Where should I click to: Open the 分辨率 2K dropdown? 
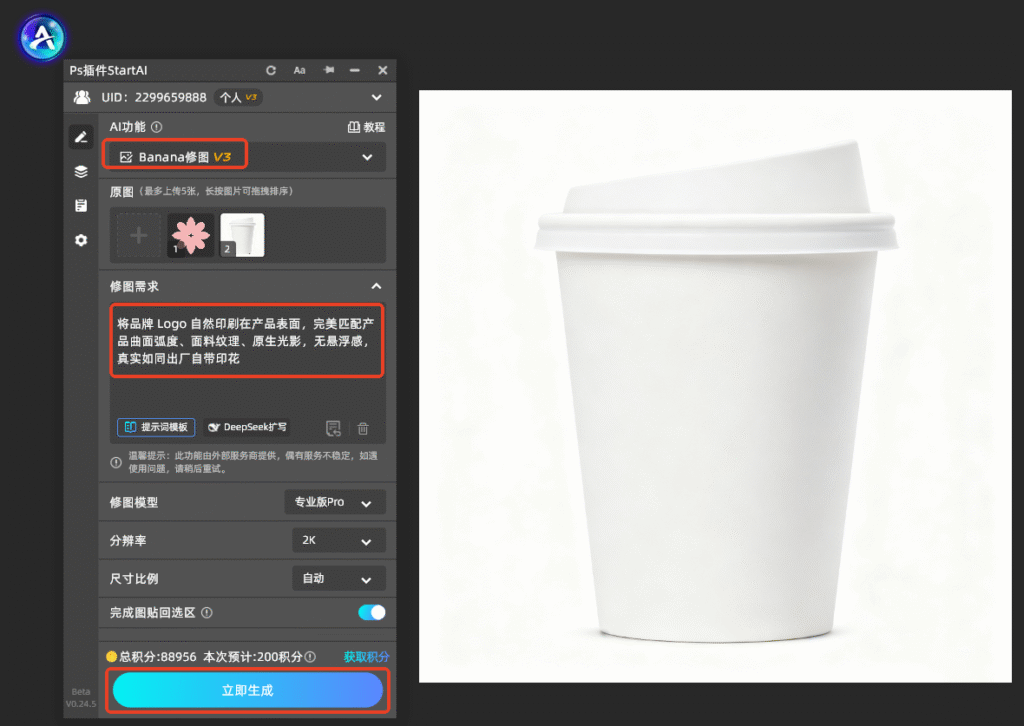(339, 541)
